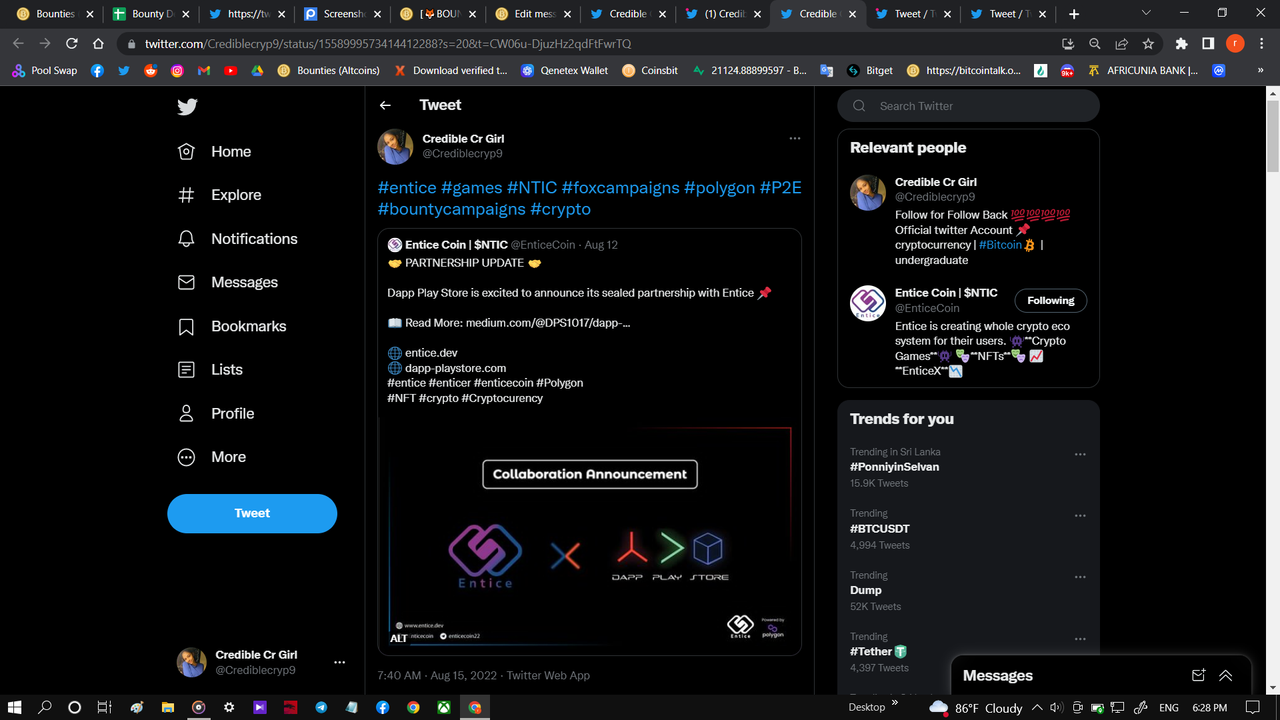Open more options for the #BTCUSDT trend
Image resolution: width=1280 pixels, height=720 pixels.
point(1080,516)
